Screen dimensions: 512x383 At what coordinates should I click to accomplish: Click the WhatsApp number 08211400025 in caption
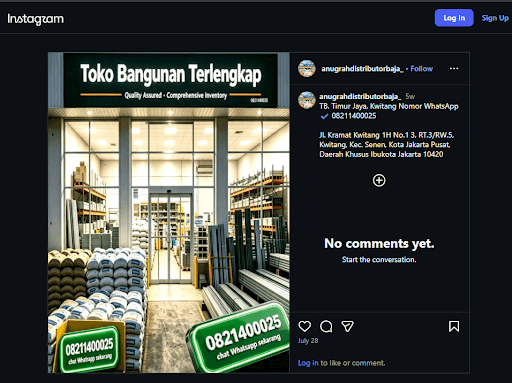[354, 116]
